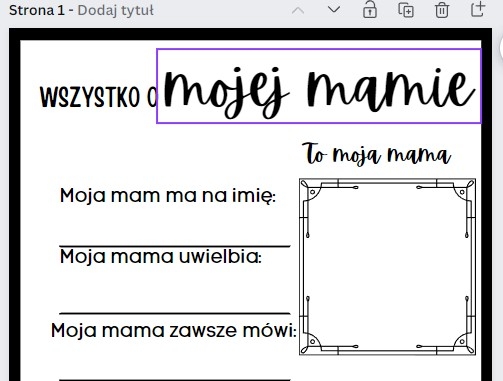Edit the 'Dodaj tytuł' page title field

pos(115,11)
